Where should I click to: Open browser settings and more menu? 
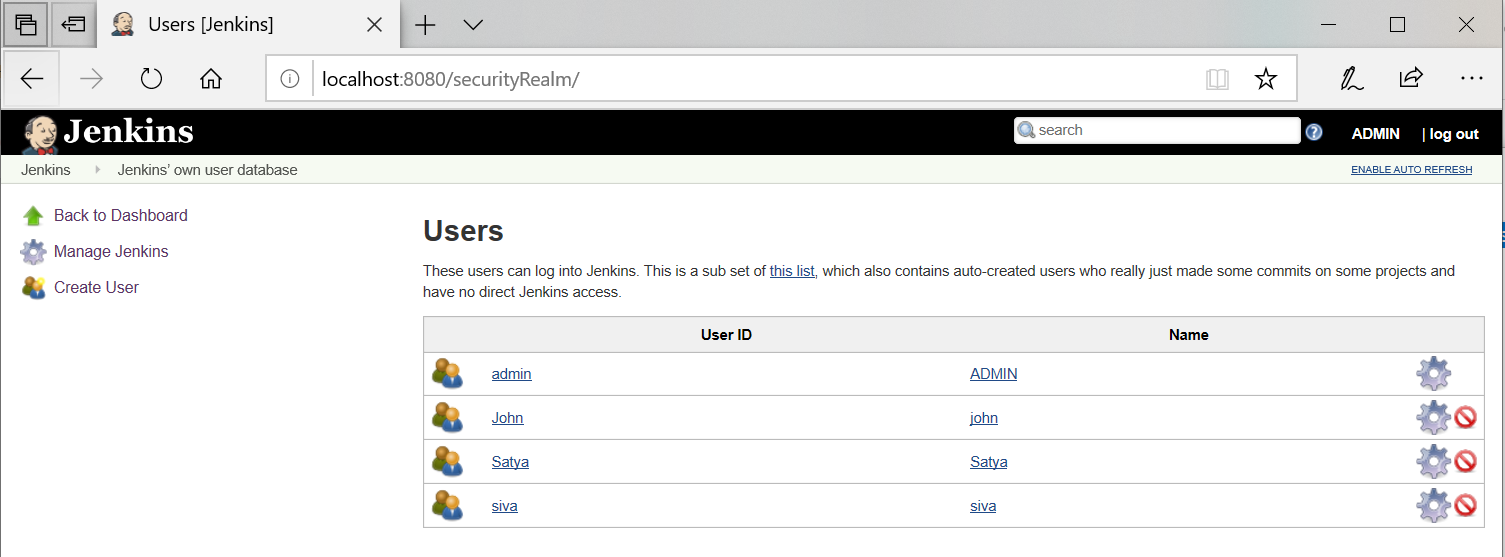(x=1471, y=78)
